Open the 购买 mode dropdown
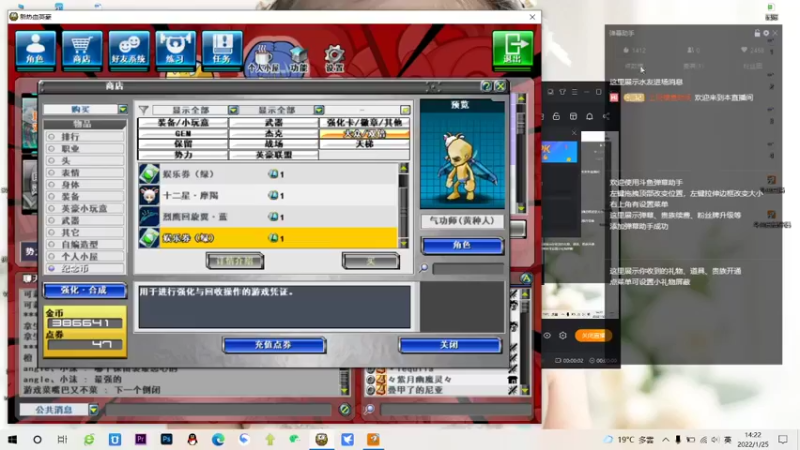 (x=123, y=109)
